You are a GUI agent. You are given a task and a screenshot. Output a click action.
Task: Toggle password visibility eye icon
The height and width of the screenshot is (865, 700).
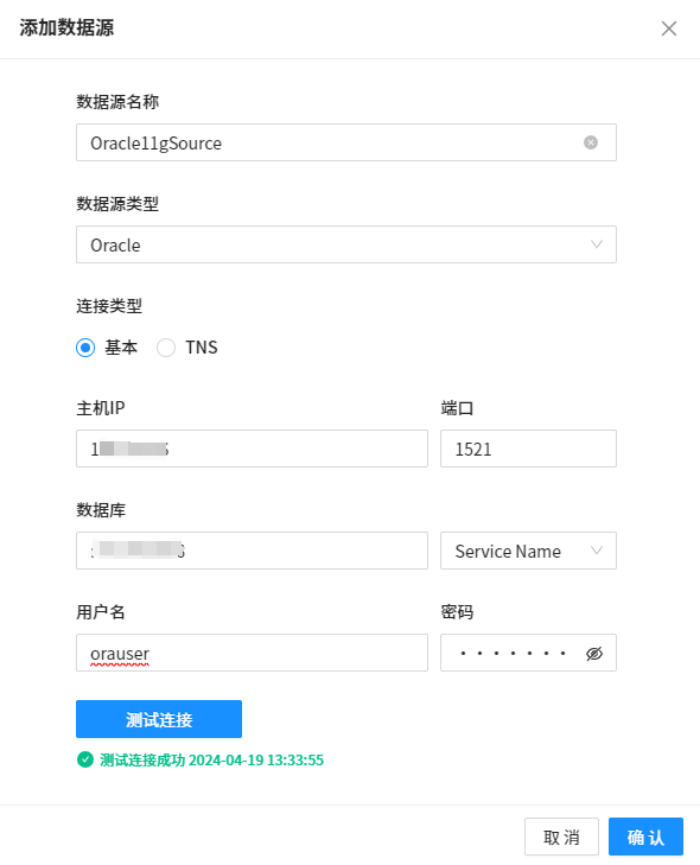594,653
